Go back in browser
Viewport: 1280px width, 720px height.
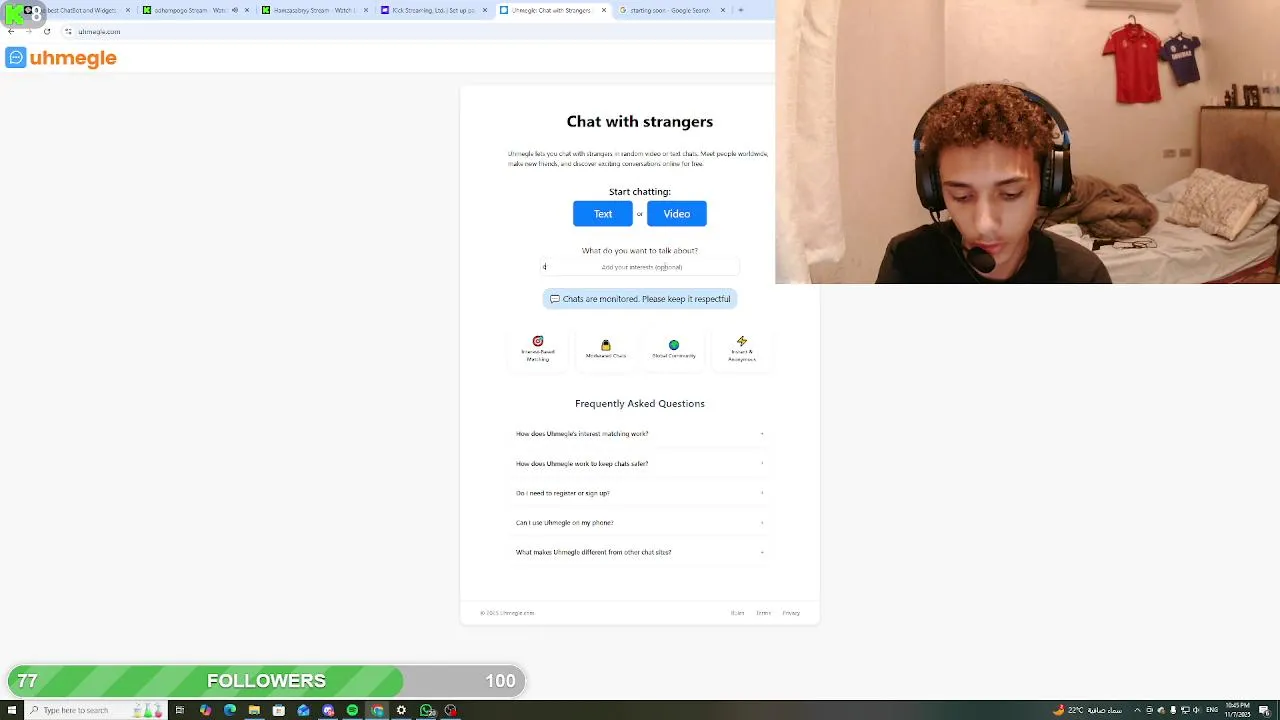11,31
